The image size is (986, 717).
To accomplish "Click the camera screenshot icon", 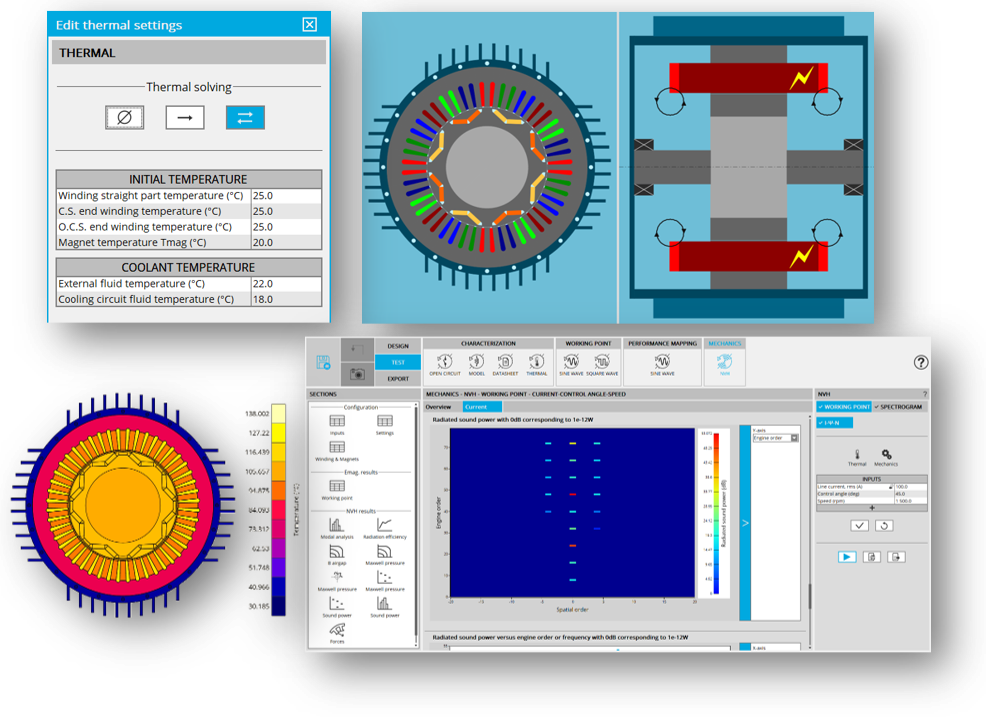I will [x=357, y=374].
